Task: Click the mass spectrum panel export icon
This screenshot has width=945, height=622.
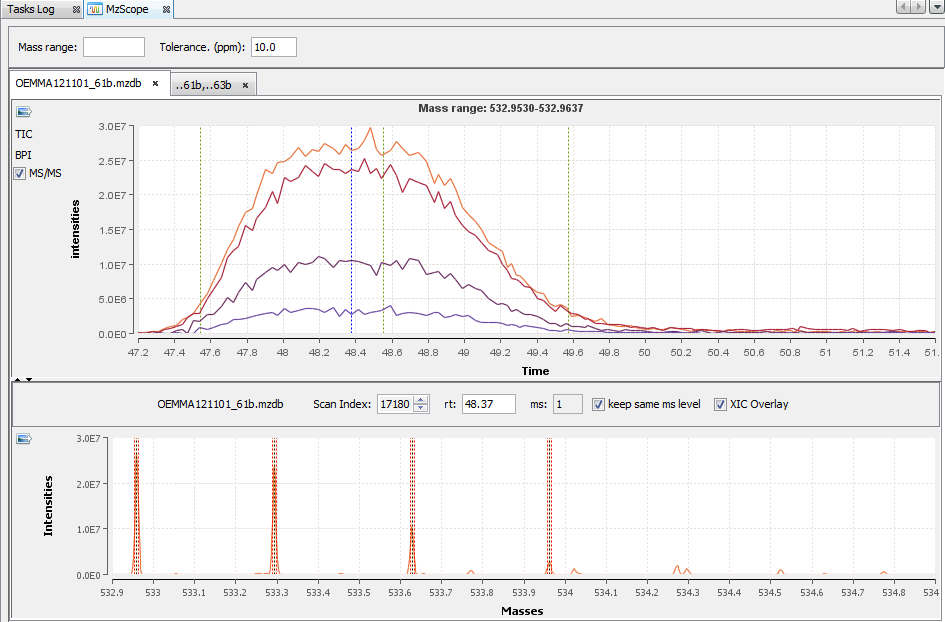Action: pyautogui.click(x=23, y=438)
